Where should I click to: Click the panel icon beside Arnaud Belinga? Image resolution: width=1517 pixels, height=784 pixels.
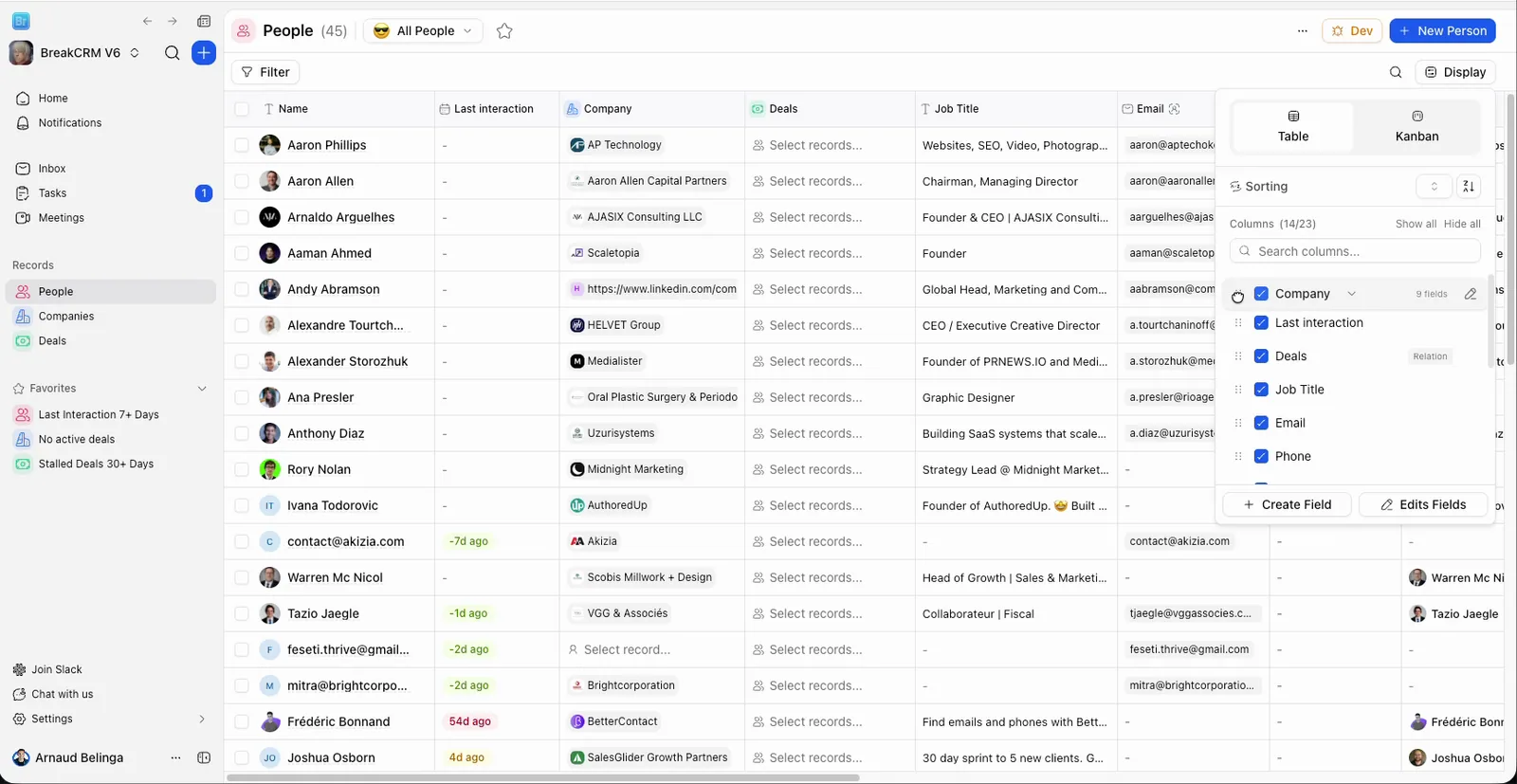pos(204,757)
